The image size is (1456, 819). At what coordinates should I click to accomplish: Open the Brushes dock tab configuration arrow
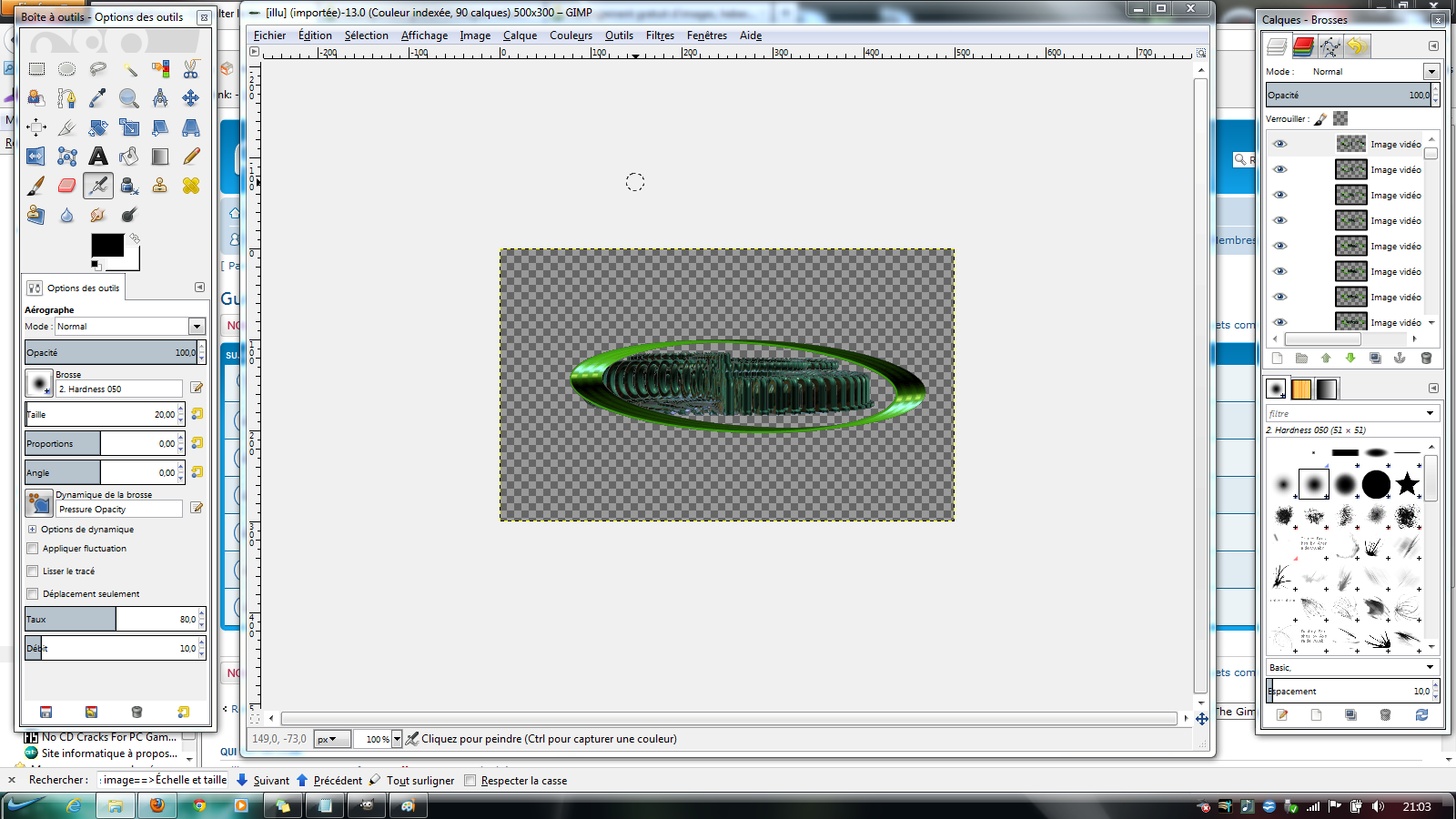pos(1433,389)
